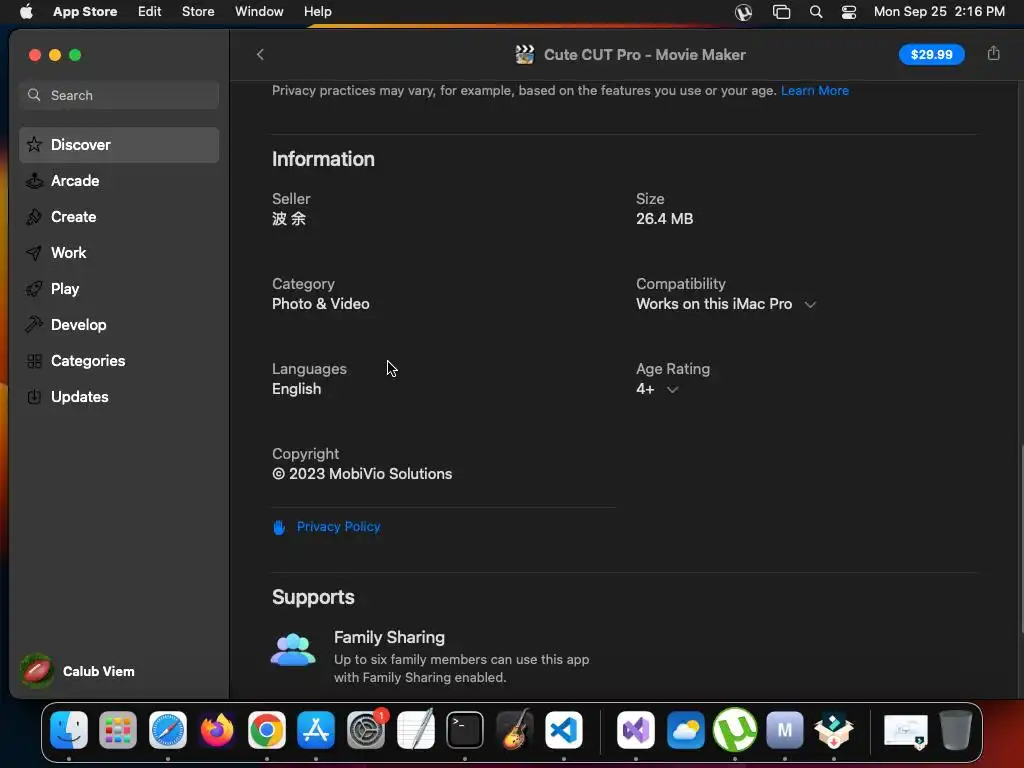Click the Search field in sidebar
Image resolution: width=1024 pixels, height=768 pixels.
119,95
